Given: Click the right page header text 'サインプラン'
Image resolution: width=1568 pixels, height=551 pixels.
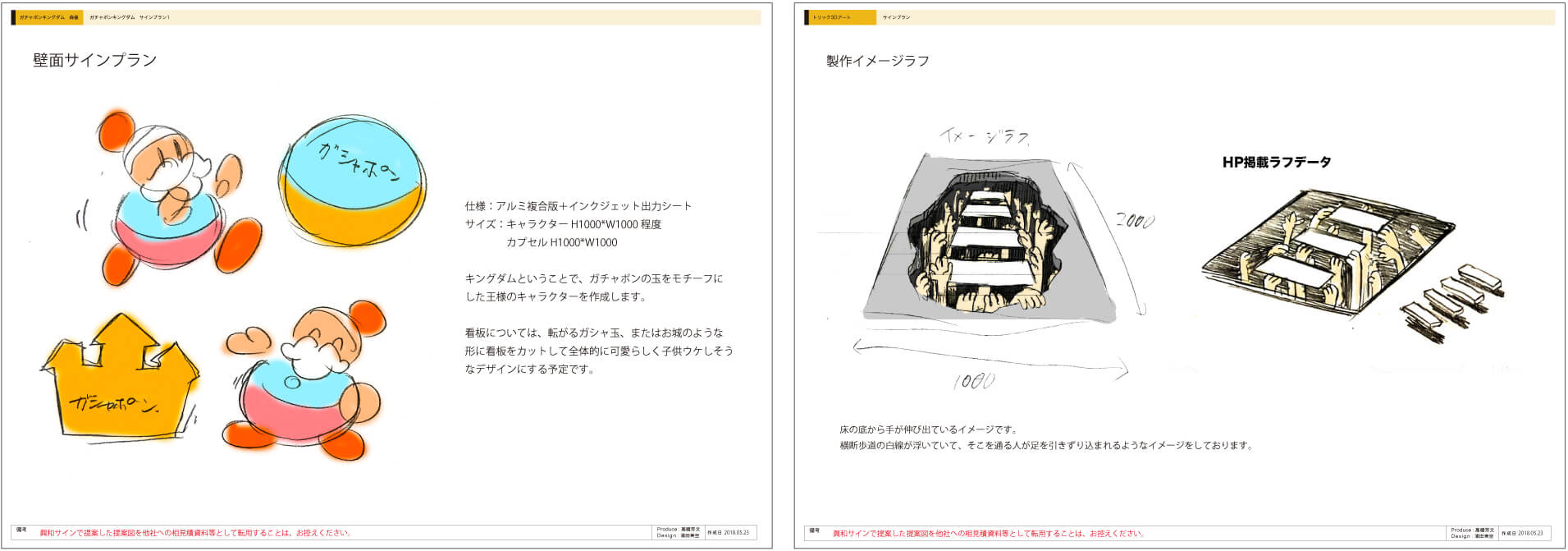Looking at the screenshot, I should point(896,17).
